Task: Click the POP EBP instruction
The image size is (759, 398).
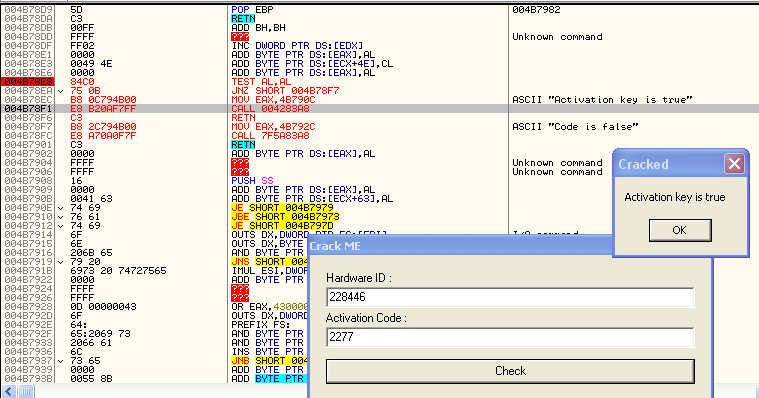Action: 253,10
